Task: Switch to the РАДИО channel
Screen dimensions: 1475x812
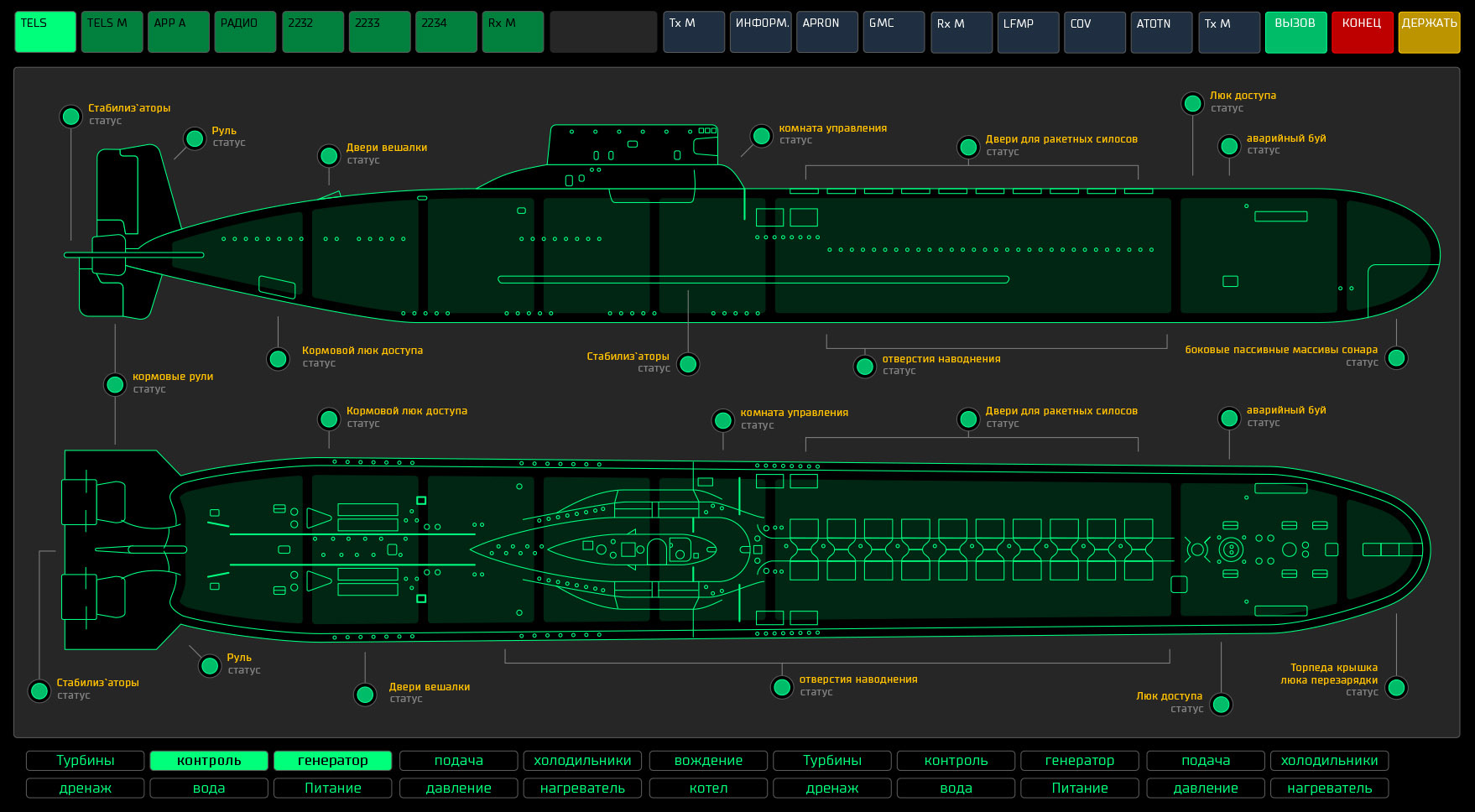Action: tap(245, 32)
